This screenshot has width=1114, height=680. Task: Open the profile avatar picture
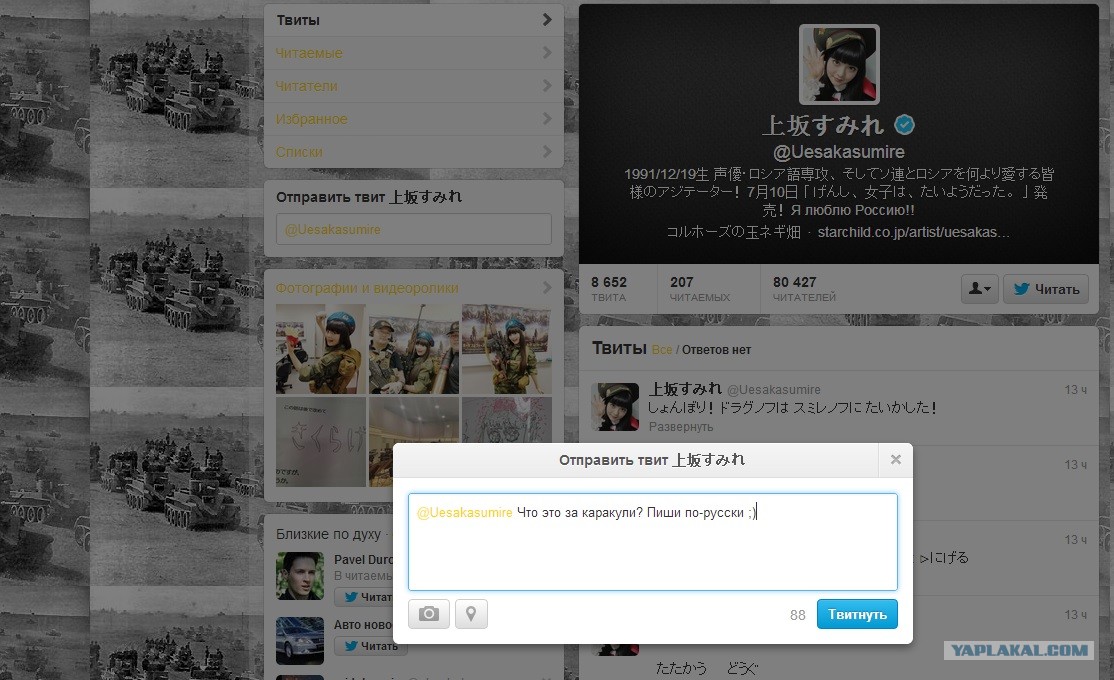(839, 64)
